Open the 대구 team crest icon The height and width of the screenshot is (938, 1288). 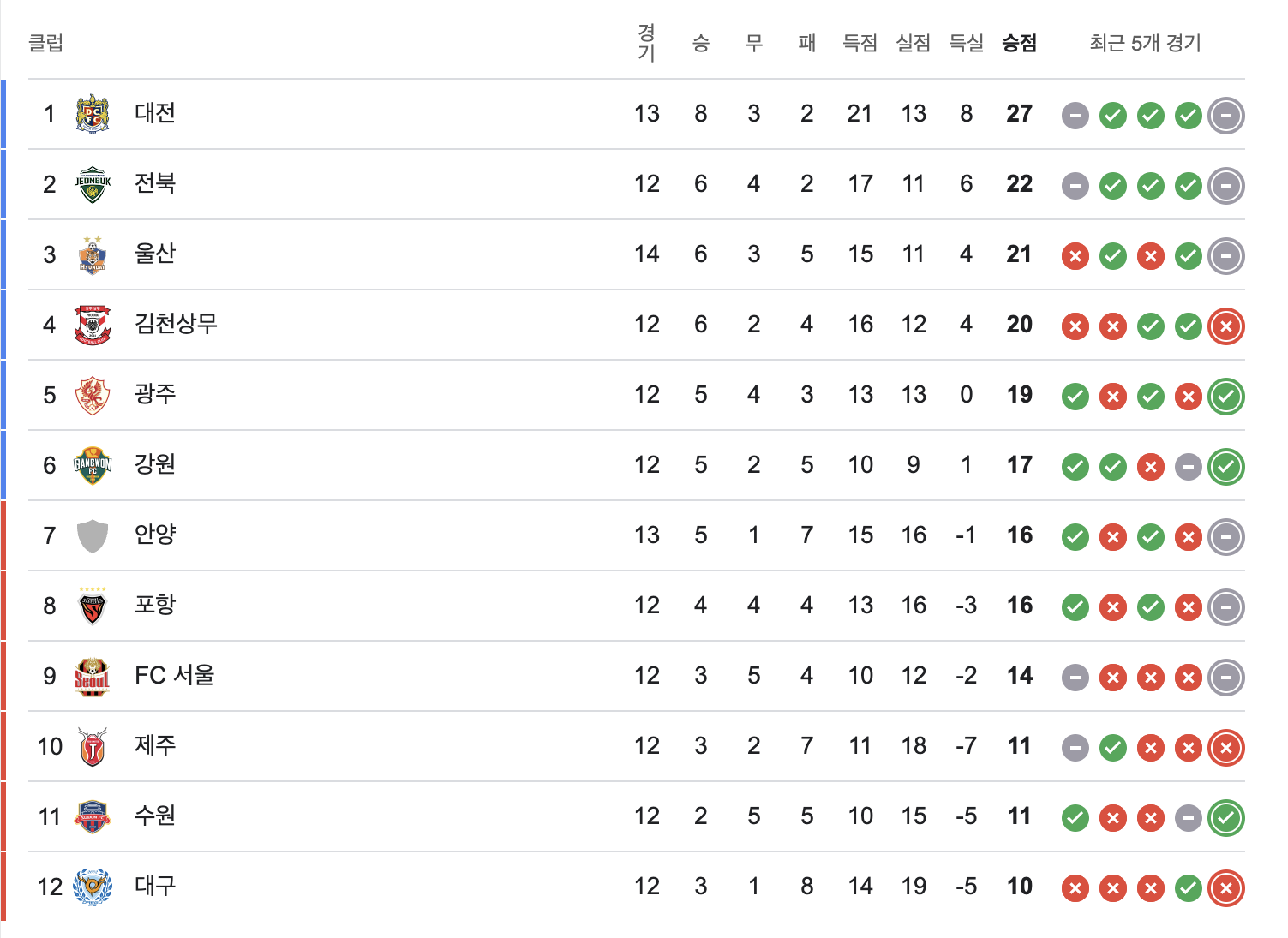pyautogui.click(x=93, y=887)
